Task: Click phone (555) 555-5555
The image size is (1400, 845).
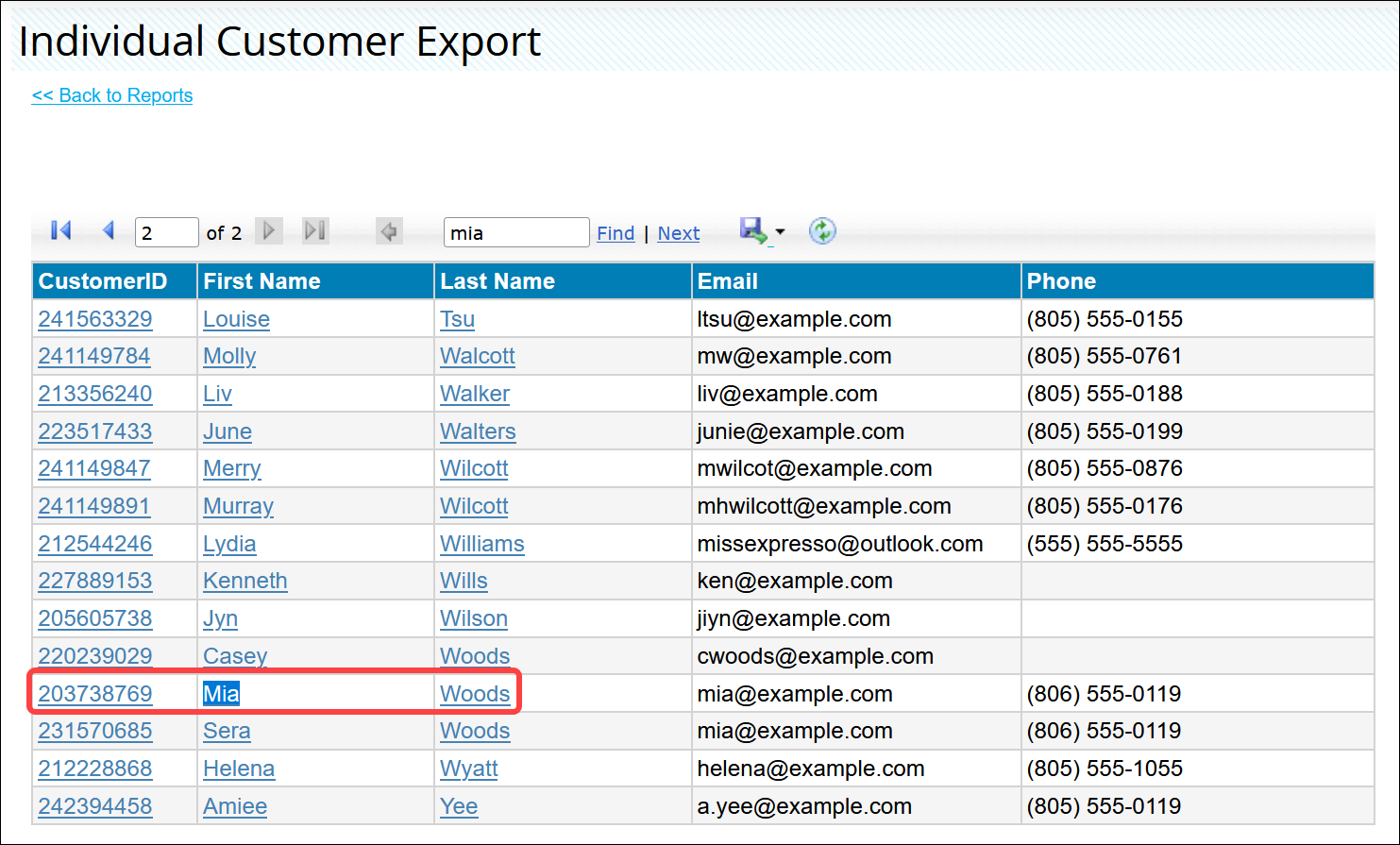Action: [x=1105, y=544]
